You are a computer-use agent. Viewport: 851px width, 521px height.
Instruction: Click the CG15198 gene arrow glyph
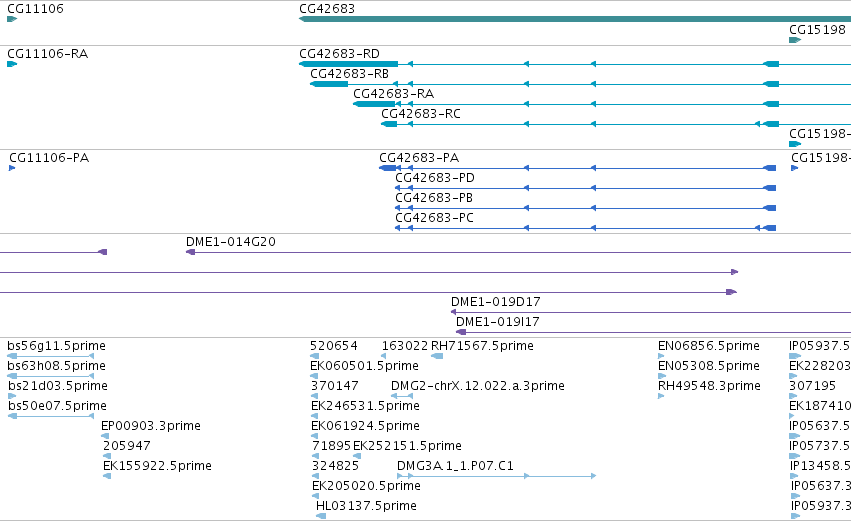795,40
